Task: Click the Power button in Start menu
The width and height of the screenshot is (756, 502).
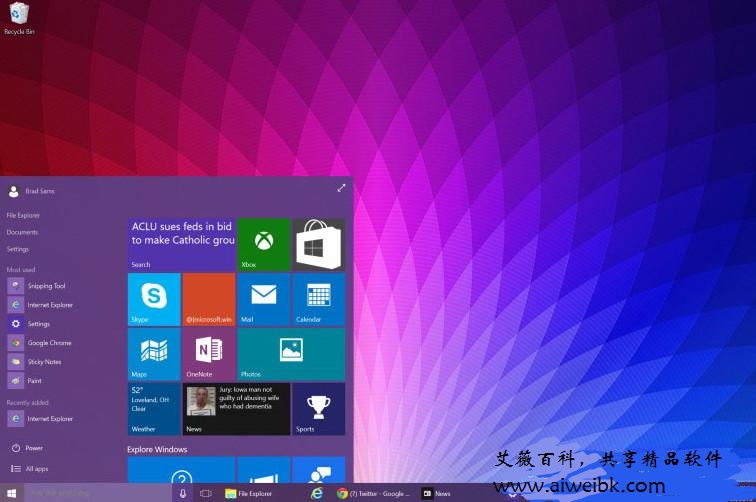Action: coord(27,448)
